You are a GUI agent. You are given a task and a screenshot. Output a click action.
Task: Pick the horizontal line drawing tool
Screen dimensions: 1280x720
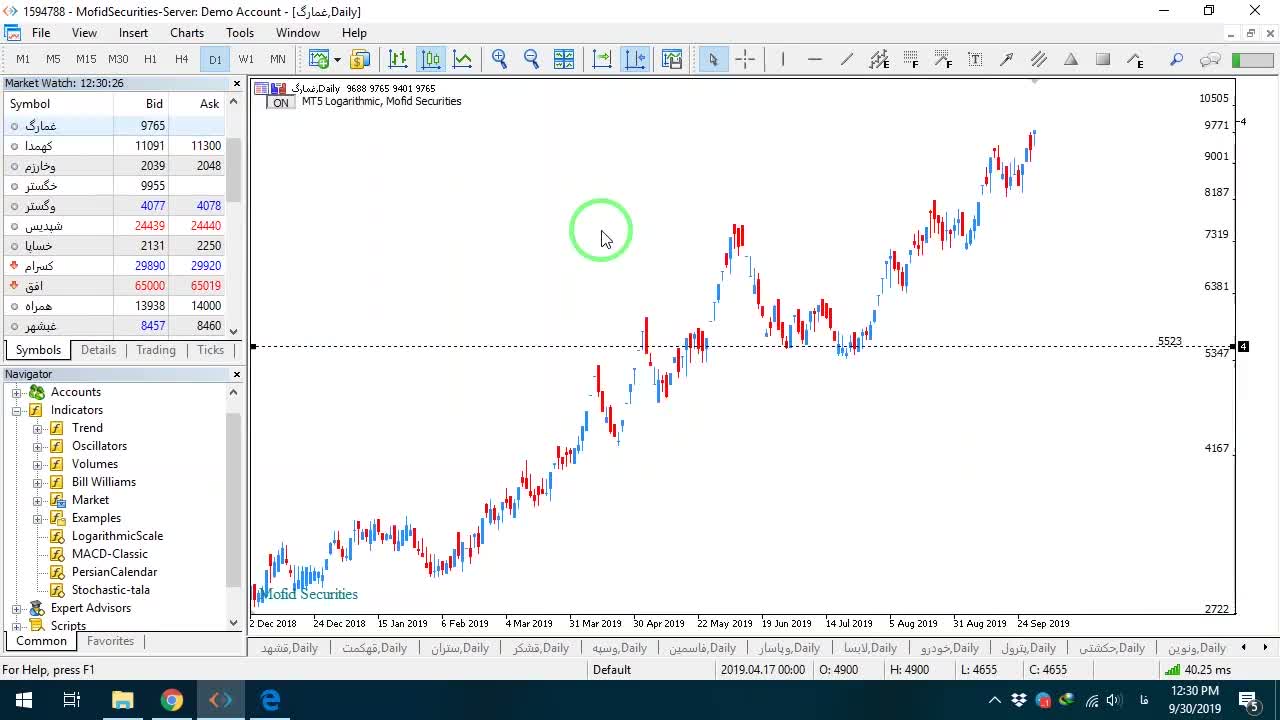[815, 59]
